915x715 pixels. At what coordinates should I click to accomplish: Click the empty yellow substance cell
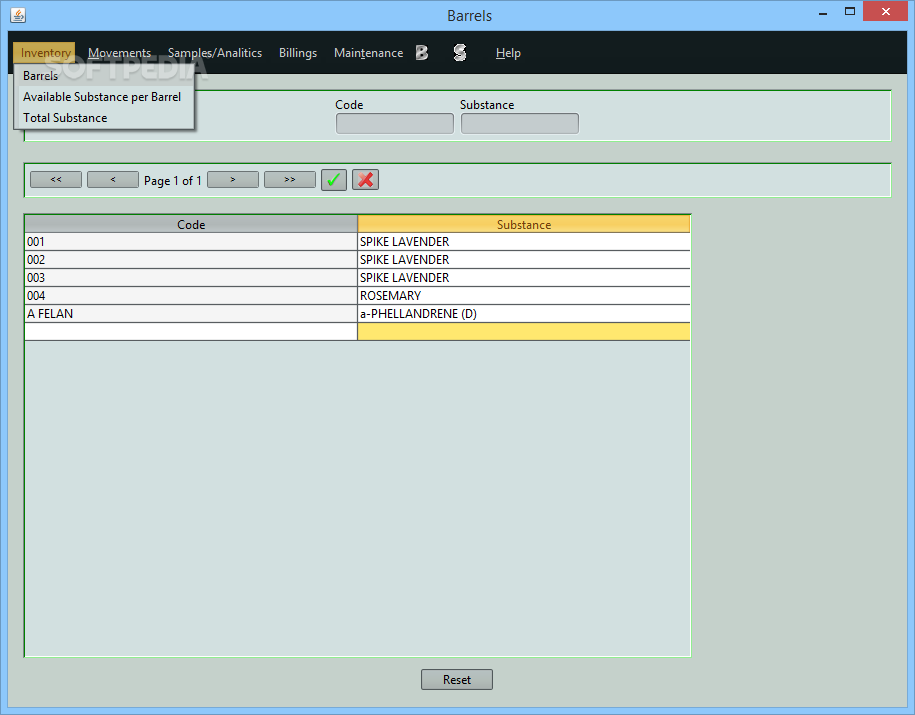(x=523, y=332)
